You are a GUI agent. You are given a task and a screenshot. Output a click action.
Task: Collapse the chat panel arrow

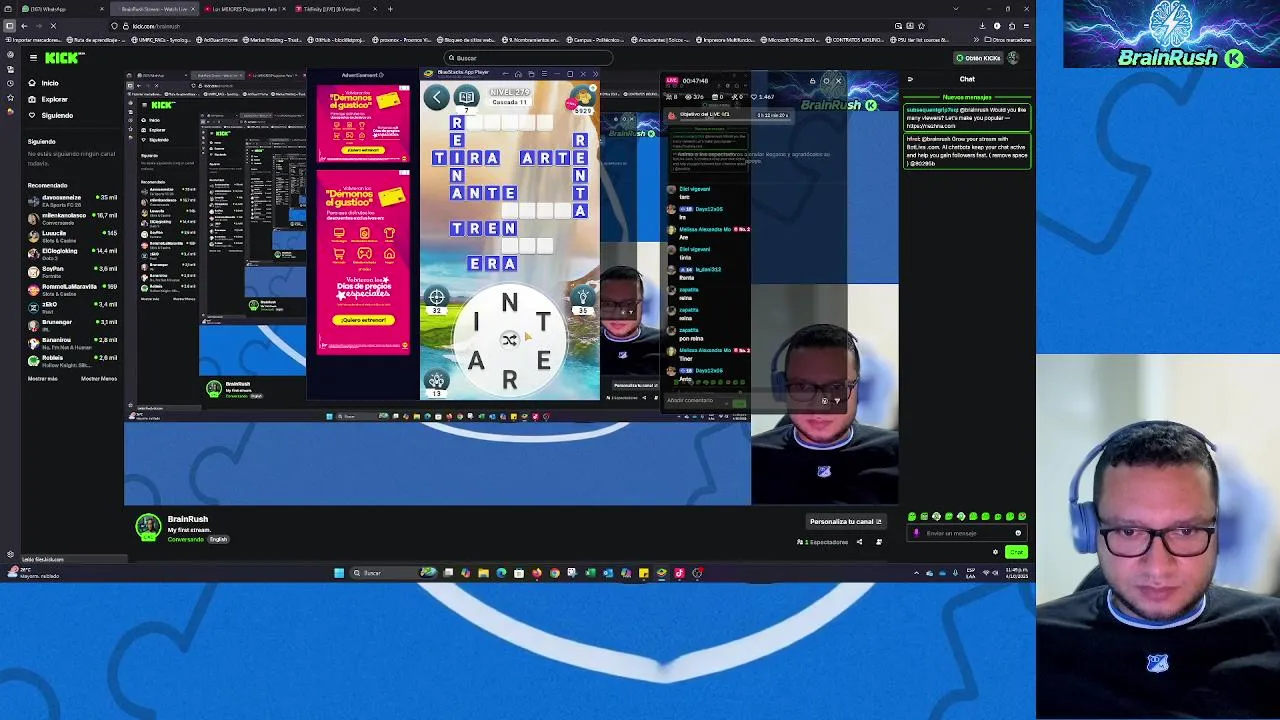(x=910, y=79)
